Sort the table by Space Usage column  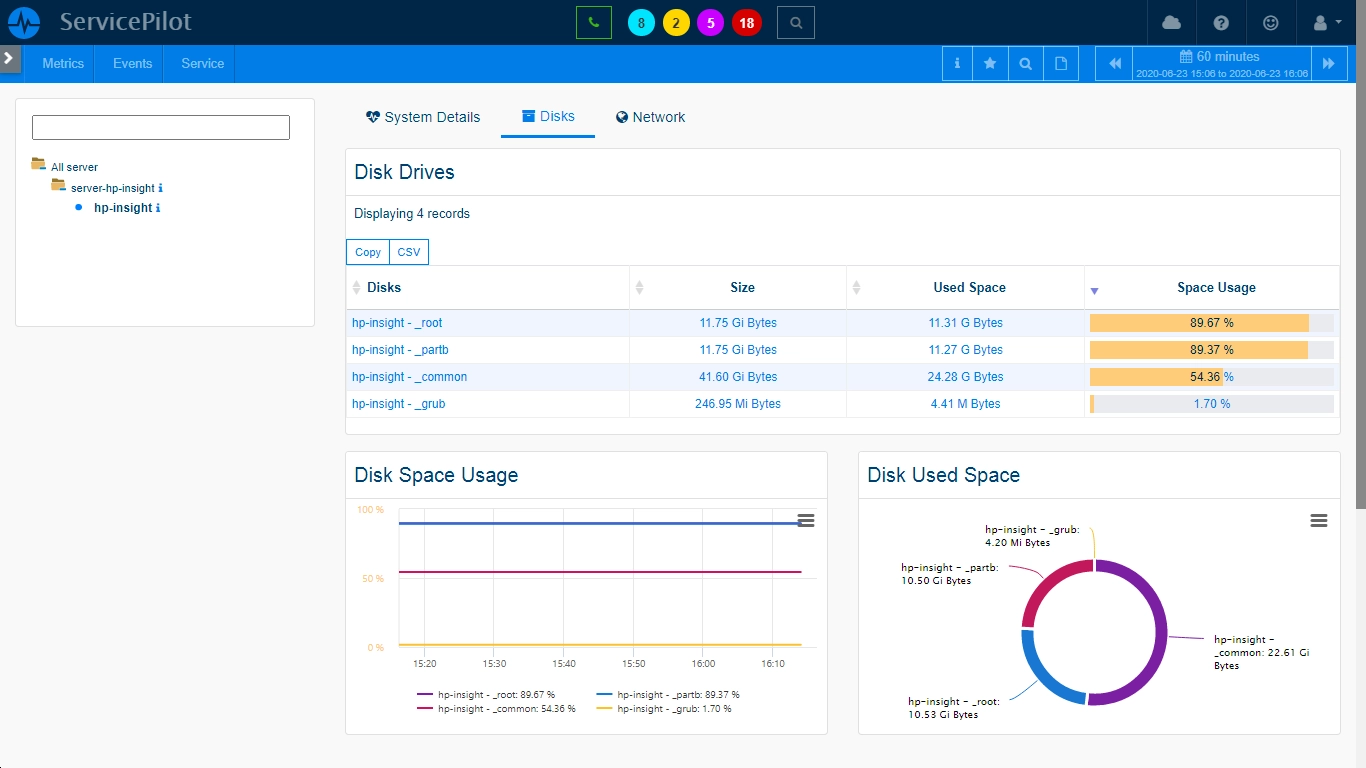[x=1212, y=287]
